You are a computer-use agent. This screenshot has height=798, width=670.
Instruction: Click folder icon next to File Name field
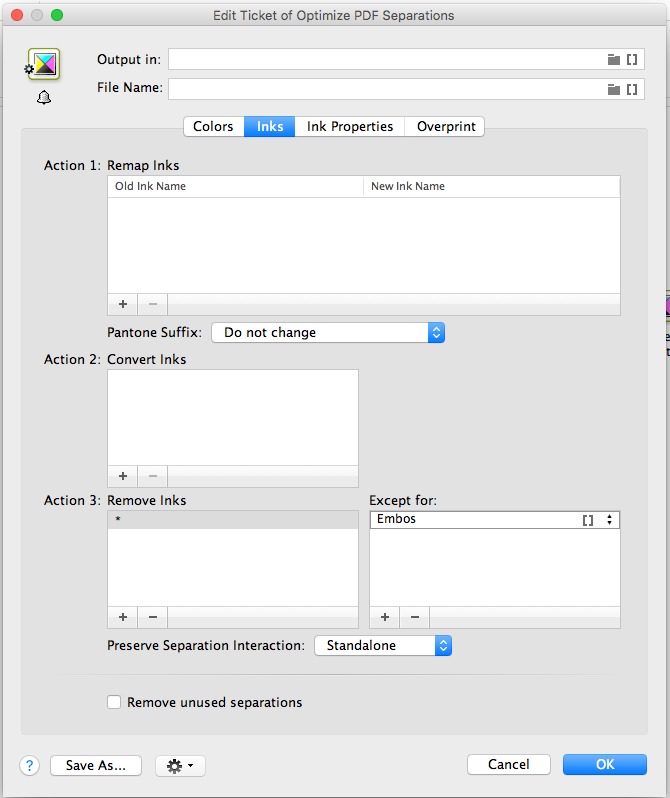[x=614, y=89]
